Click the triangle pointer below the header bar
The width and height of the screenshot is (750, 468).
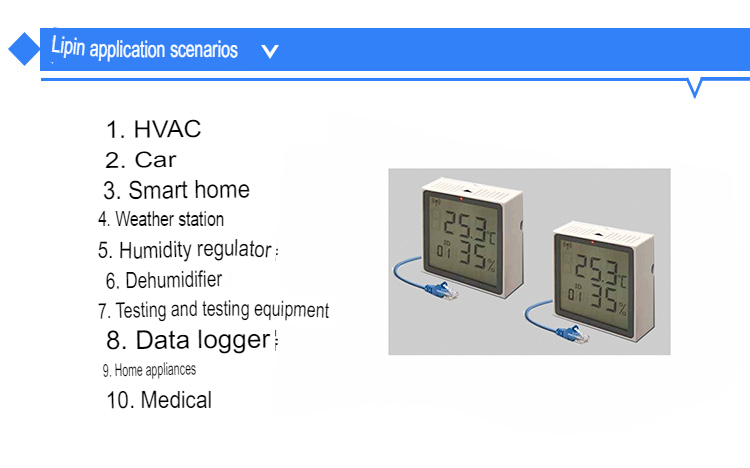click(694, 88)
